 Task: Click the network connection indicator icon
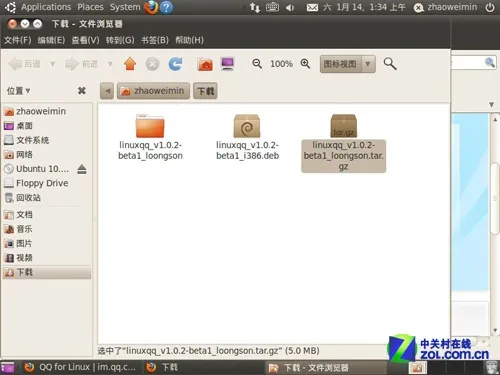[255, 7]
